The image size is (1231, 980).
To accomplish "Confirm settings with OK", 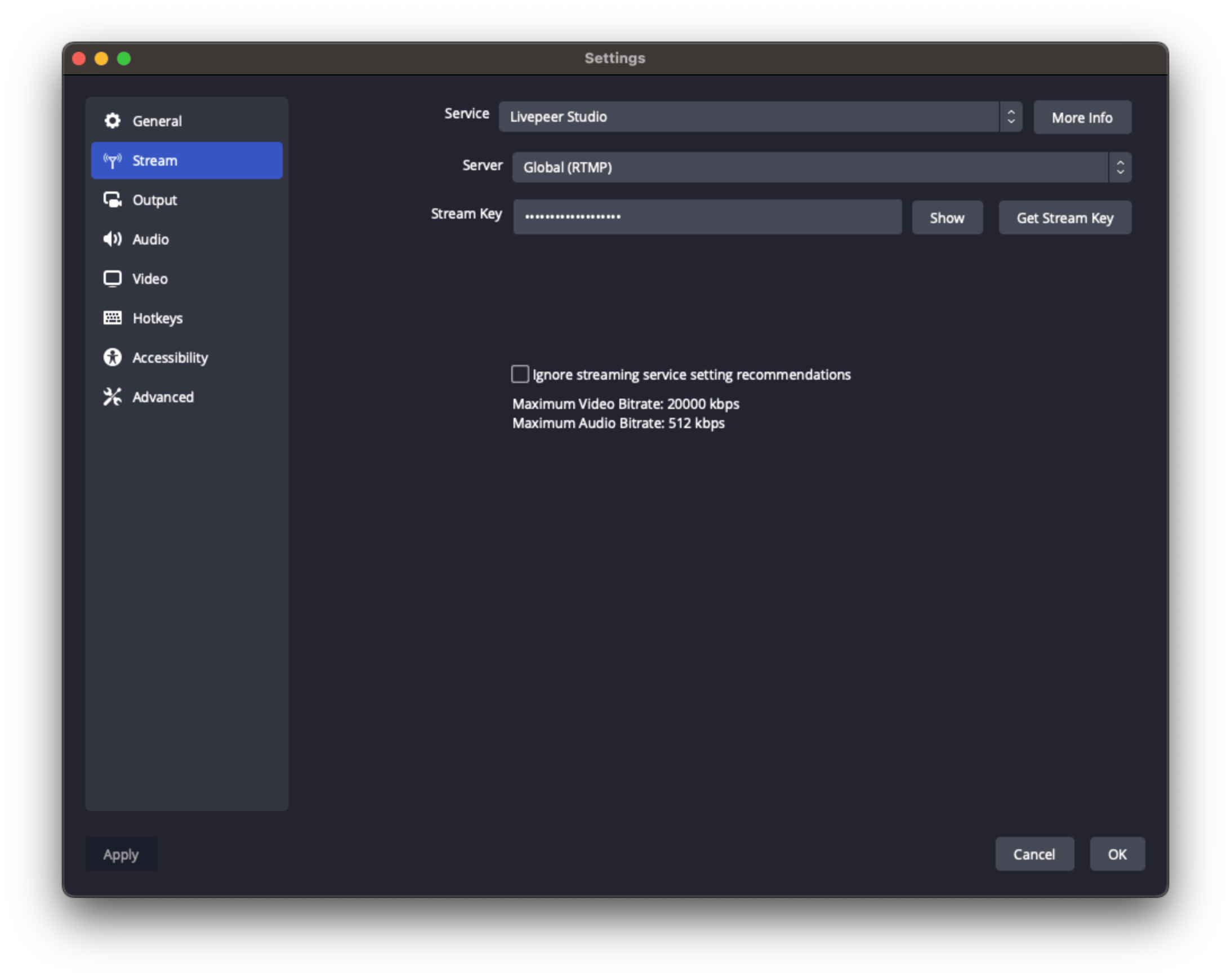I will pyautogui.click(x=1117, y=854).
